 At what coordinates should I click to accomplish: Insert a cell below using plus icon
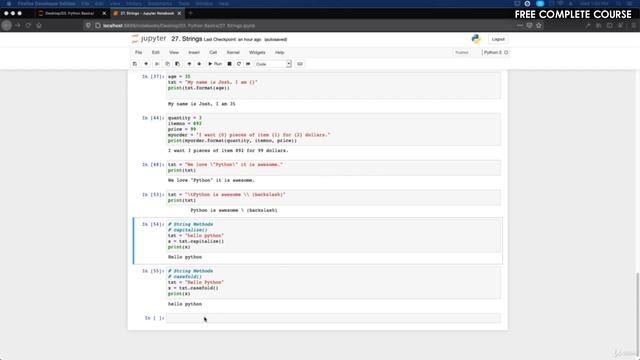pyautogui.click(x=146, y=64)
